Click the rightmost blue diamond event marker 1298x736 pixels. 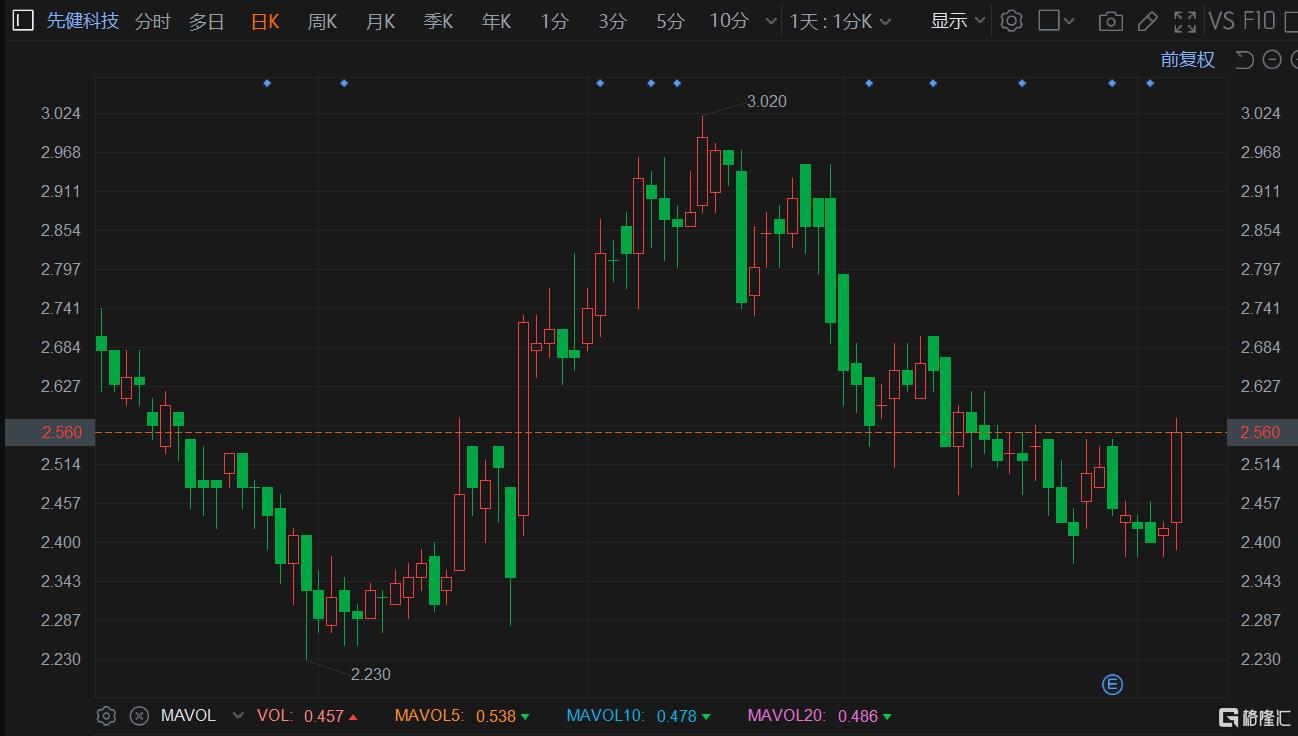1150,83
